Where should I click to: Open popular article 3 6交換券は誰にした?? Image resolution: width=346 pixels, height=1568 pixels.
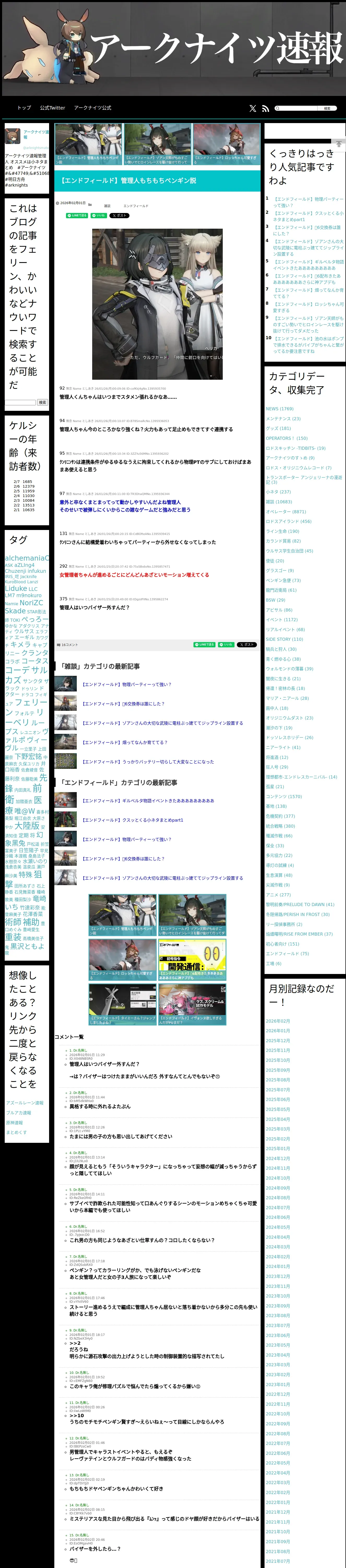point(307,230)
